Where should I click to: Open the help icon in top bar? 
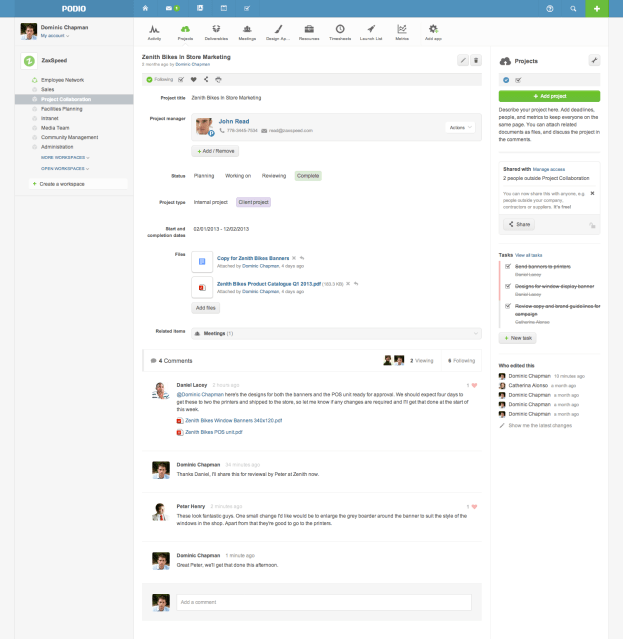point(550,9)
